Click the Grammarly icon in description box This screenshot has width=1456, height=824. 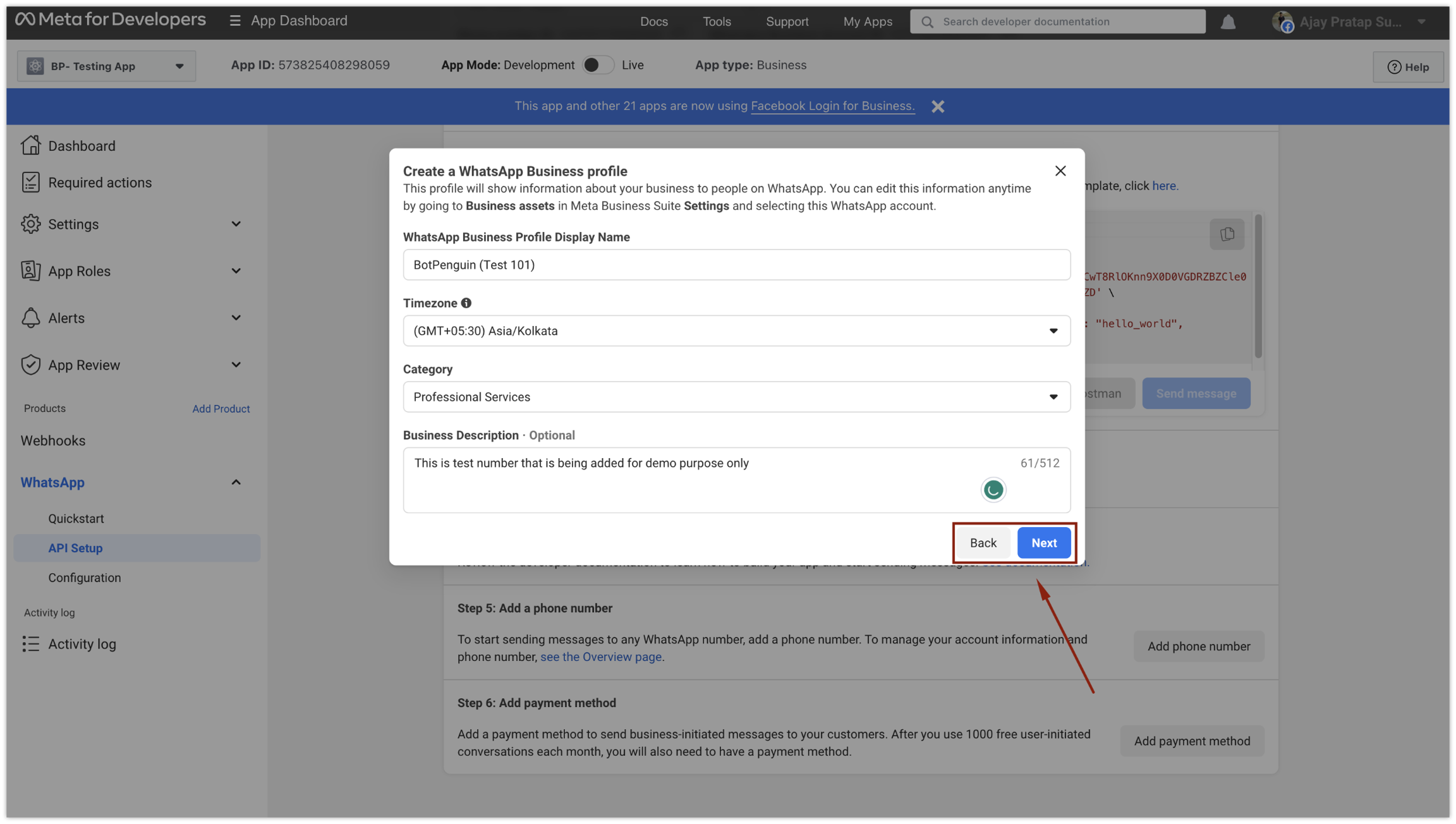(993, 490)
